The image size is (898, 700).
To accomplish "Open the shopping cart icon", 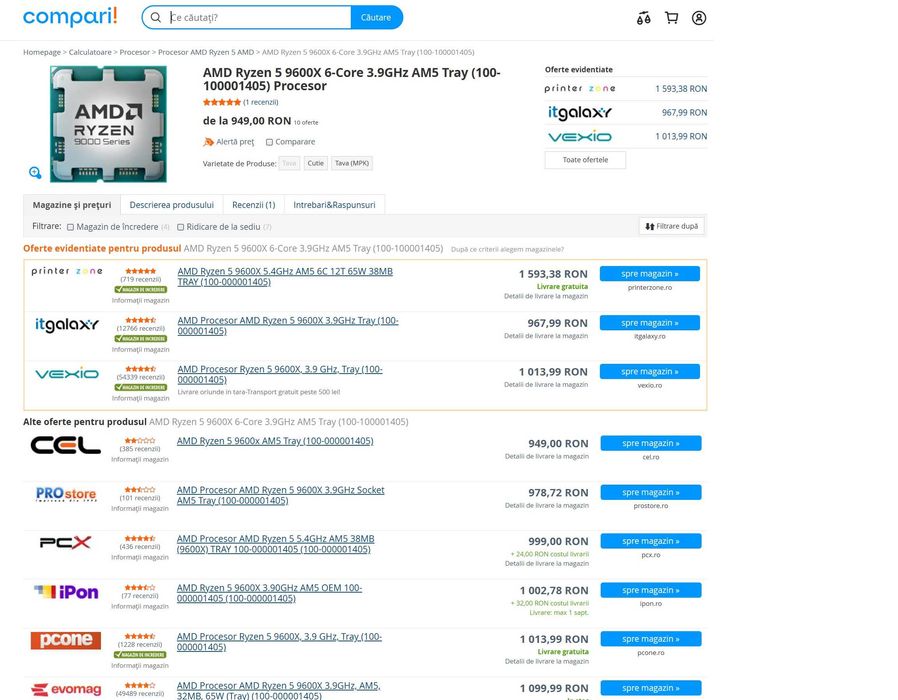I will click(x=671, y=18).
